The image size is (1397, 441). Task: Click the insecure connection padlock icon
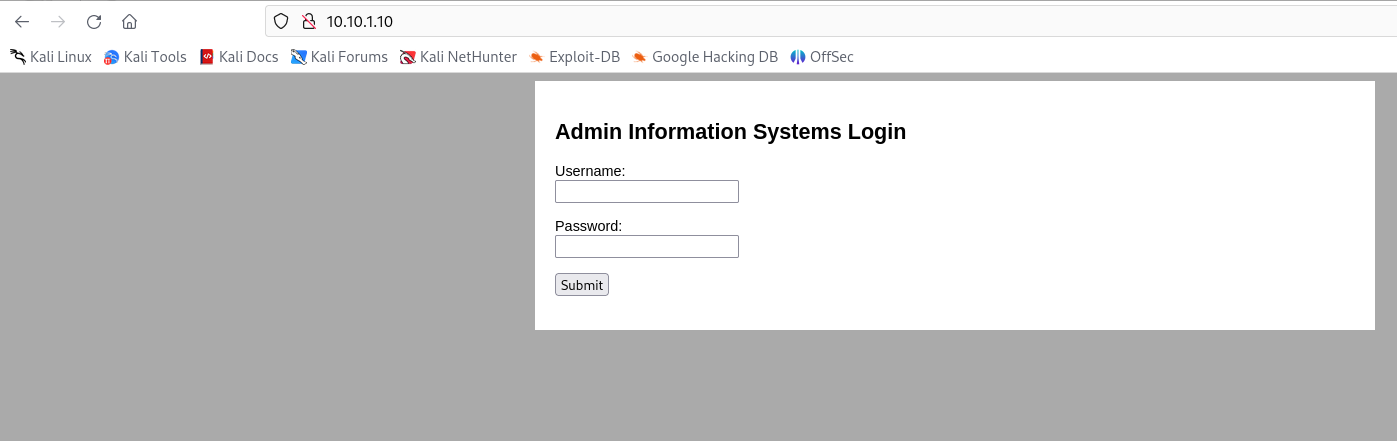308,21
